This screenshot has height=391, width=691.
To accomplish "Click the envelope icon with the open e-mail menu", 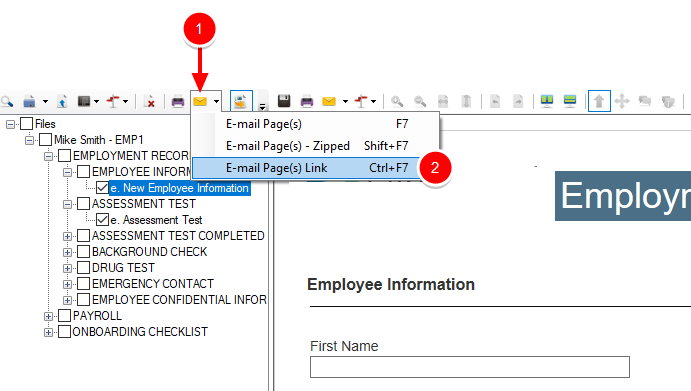I will 200,101.
